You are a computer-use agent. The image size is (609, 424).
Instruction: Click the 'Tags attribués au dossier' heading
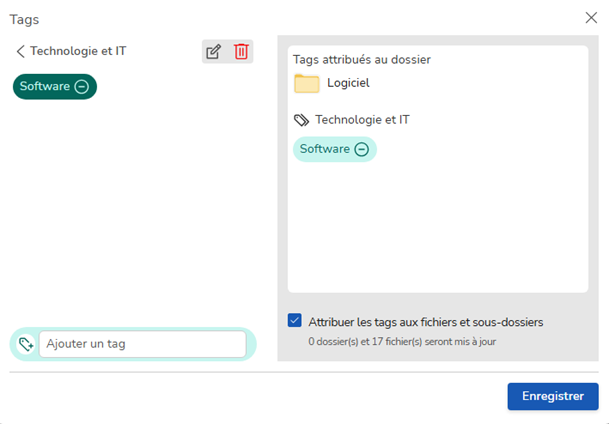[361, 60]
